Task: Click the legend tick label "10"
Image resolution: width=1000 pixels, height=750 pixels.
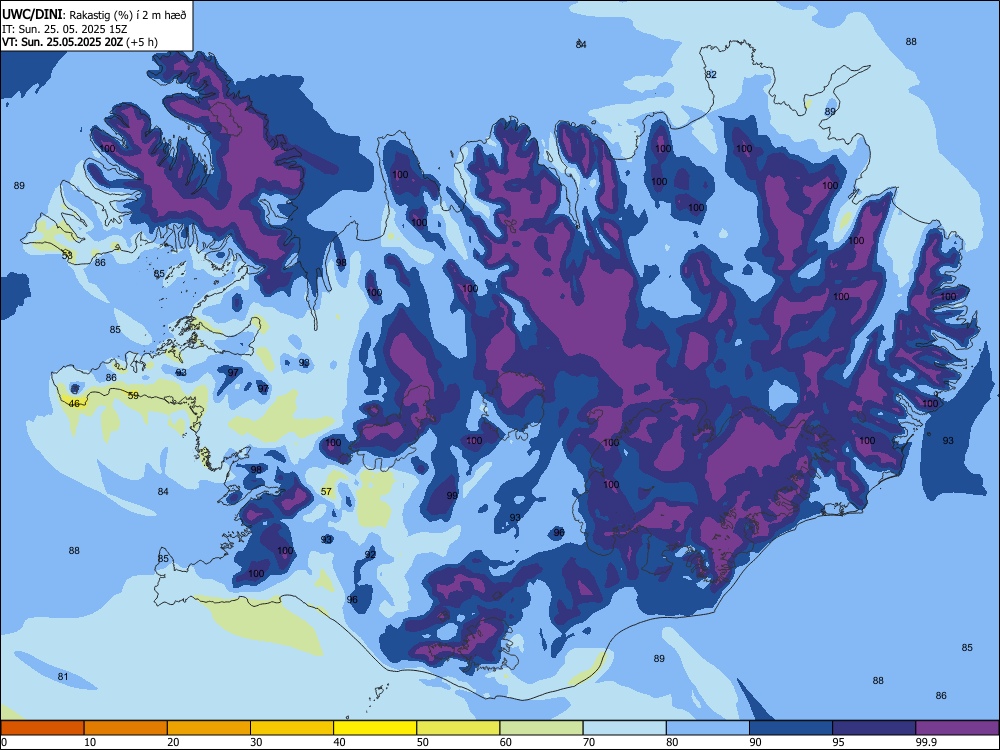Action: 90,742
